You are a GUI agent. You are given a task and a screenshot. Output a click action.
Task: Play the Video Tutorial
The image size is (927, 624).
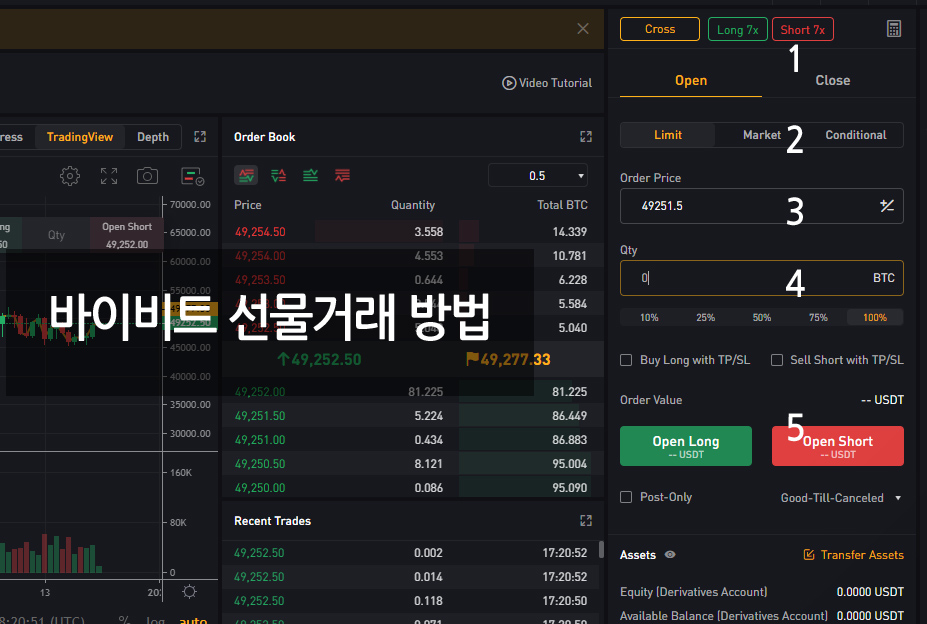pos(547,83)
